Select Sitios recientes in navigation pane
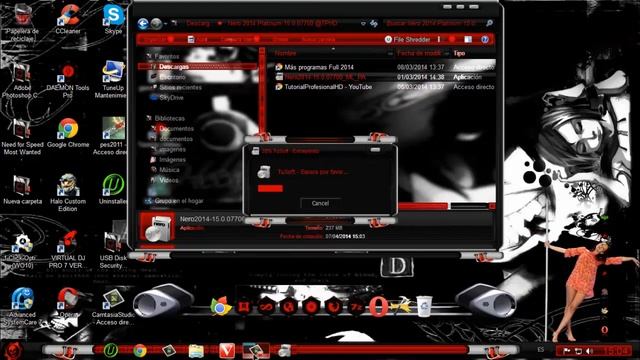Screen dimensions: 640x360 click(180, 87)
